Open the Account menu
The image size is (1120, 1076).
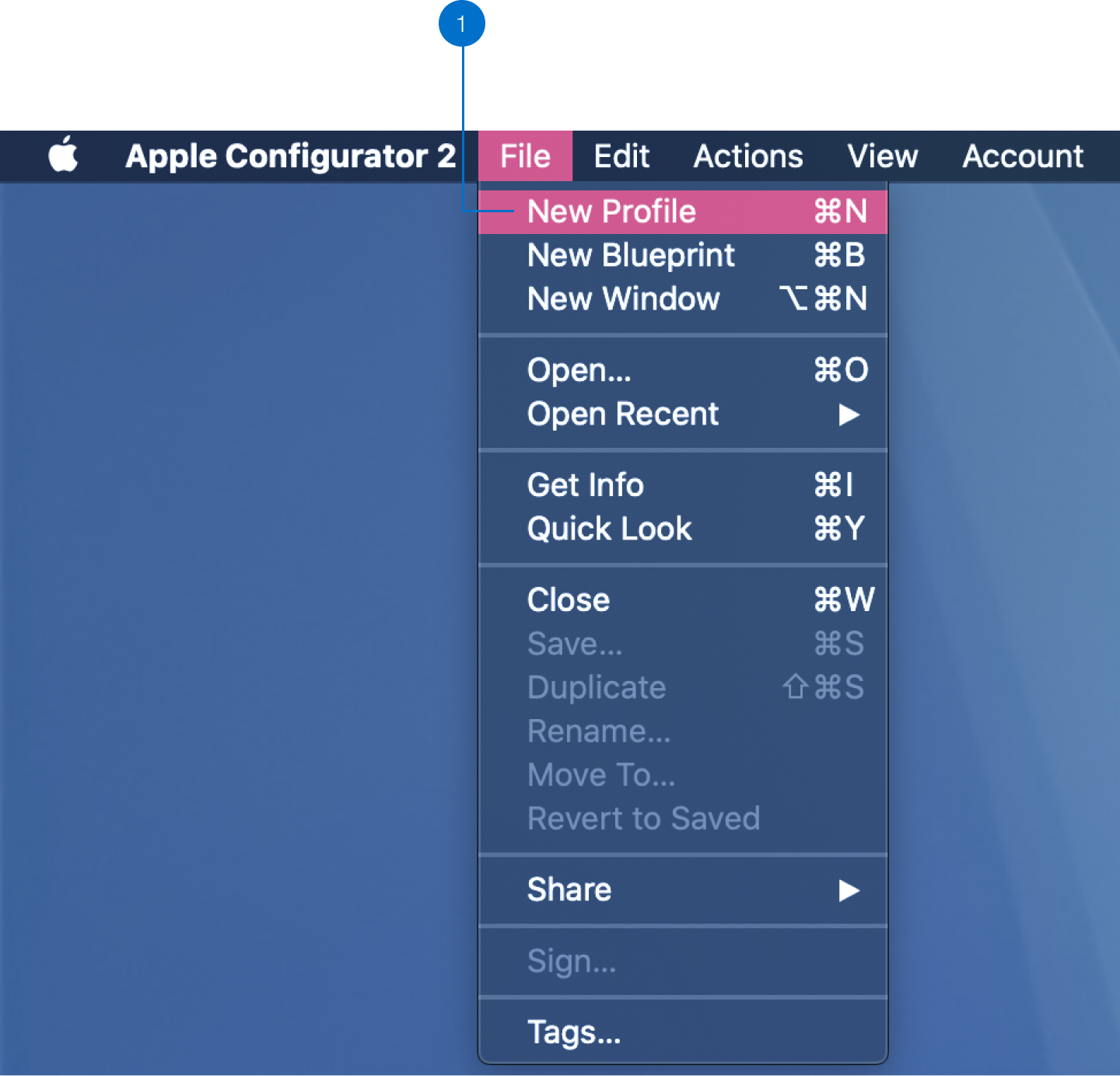click(x=1023, y=156)
